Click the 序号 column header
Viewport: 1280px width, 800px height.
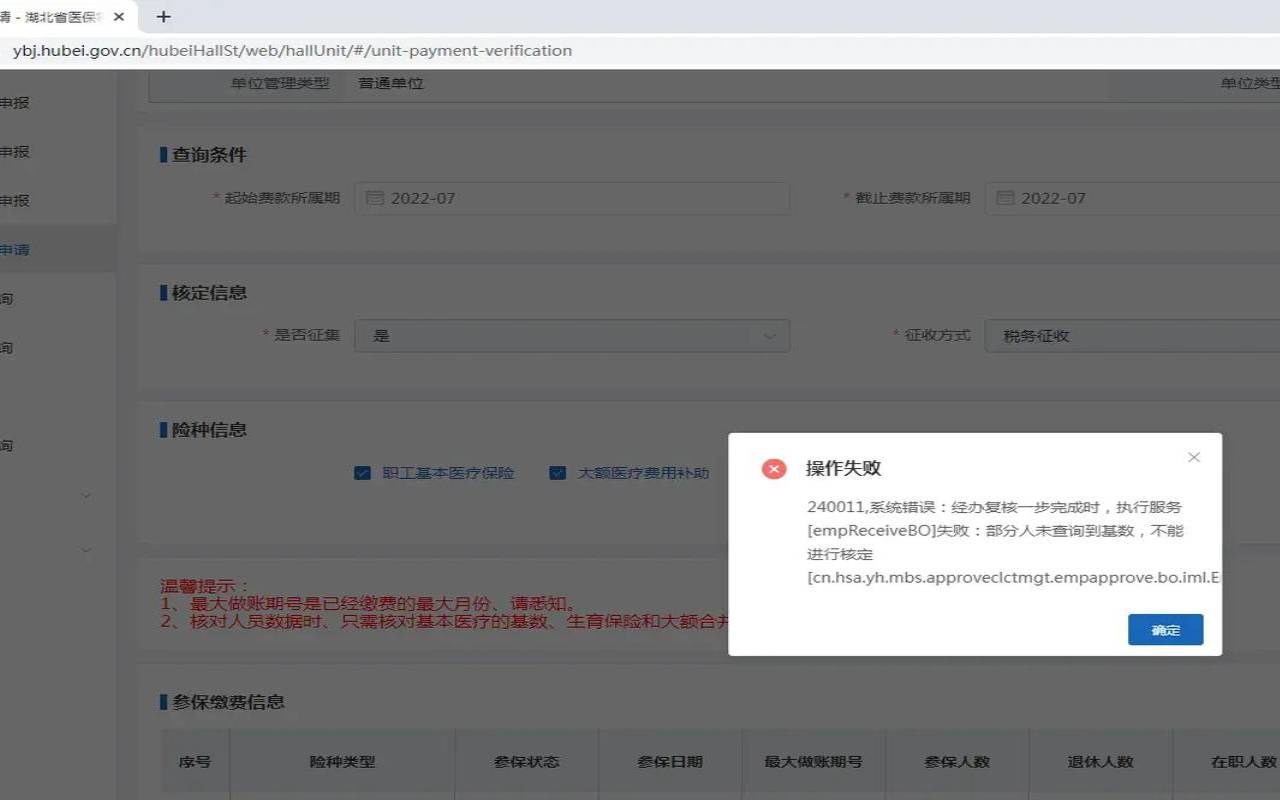coord(195,761)
